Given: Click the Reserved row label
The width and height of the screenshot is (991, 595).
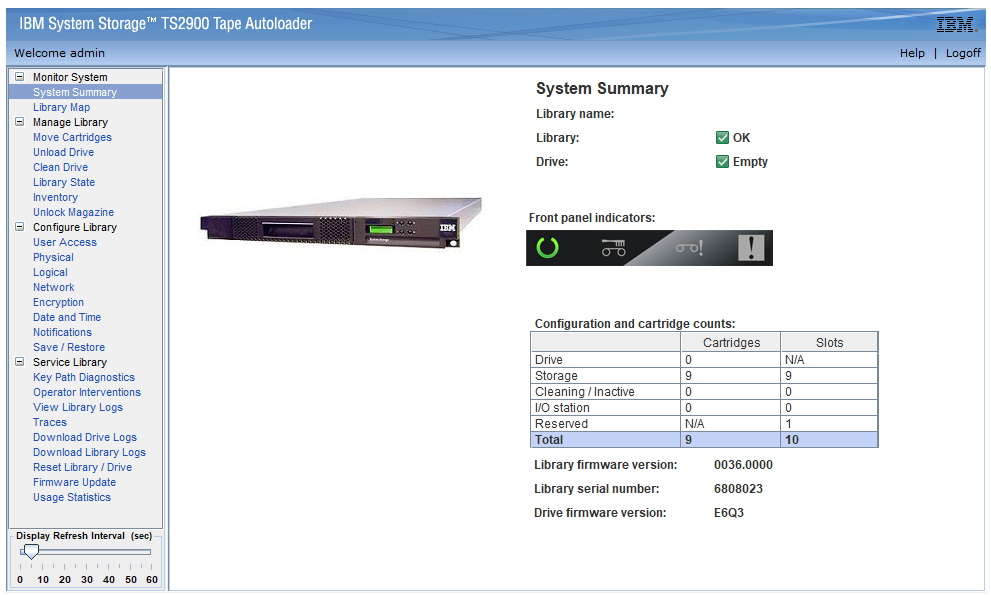Looking at the screenshot, I should point(561,424).
